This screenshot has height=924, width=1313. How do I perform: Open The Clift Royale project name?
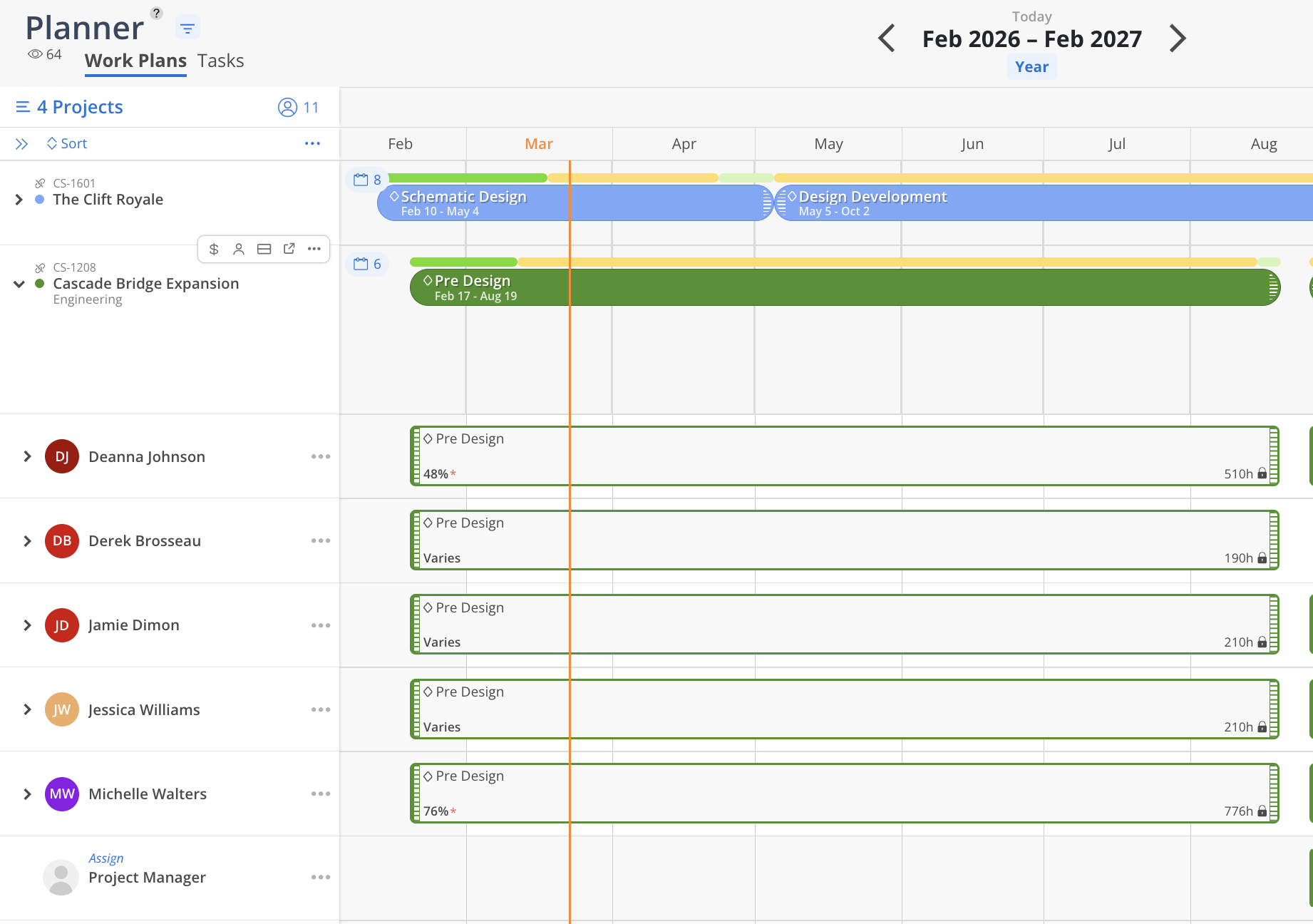tap(108, 200)
